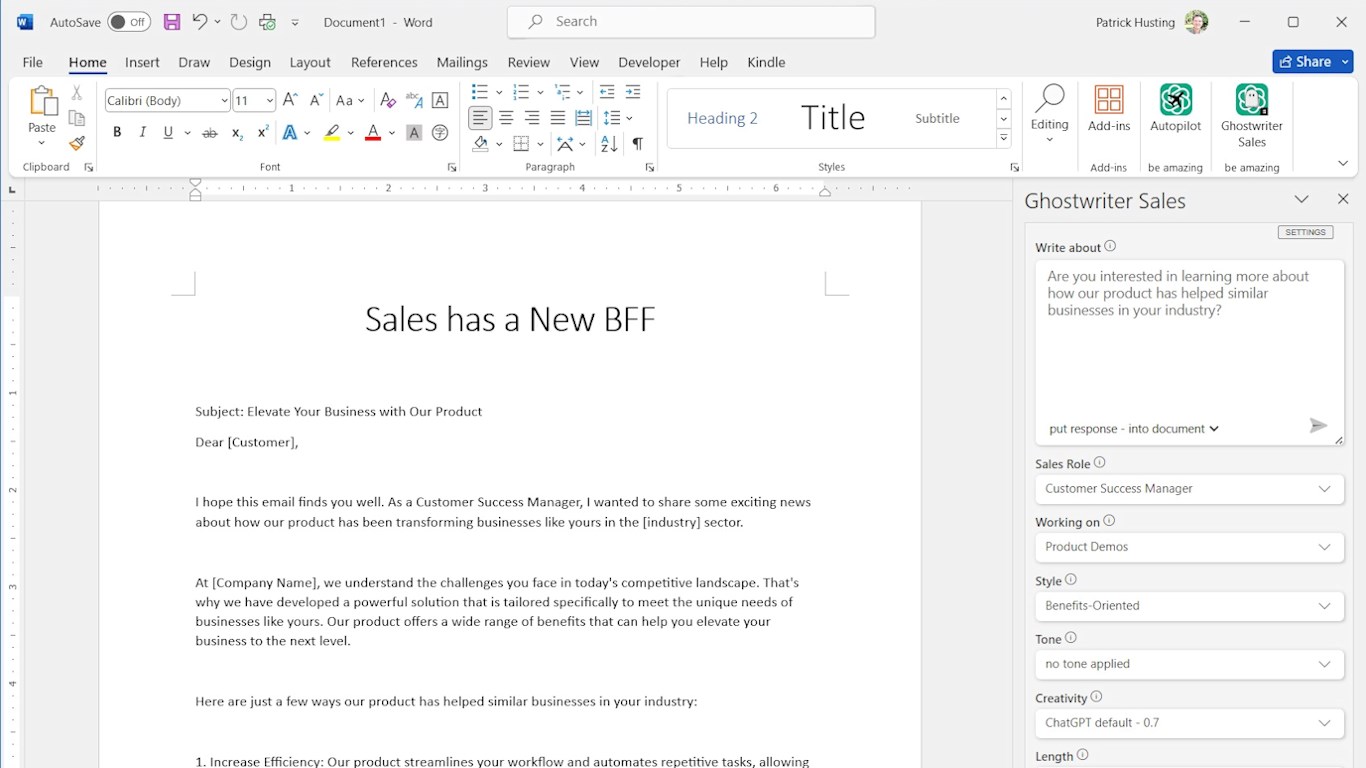
Task: Open the Style Benefits-Oriented dropdown
Action: [1189, 606]
